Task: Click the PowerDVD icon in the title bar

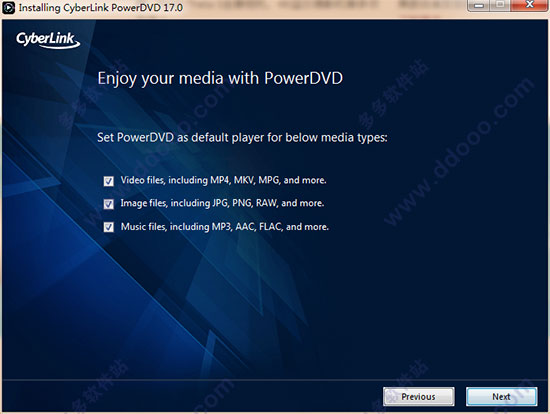Action: (x=8, y=7)
